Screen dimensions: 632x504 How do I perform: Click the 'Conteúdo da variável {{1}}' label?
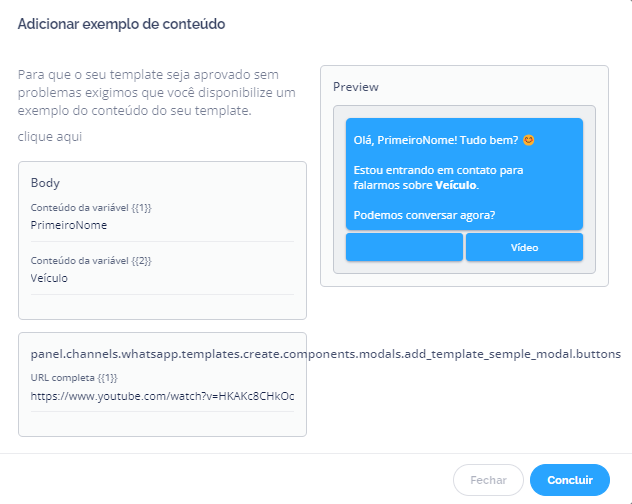click(x=91, y=208)
